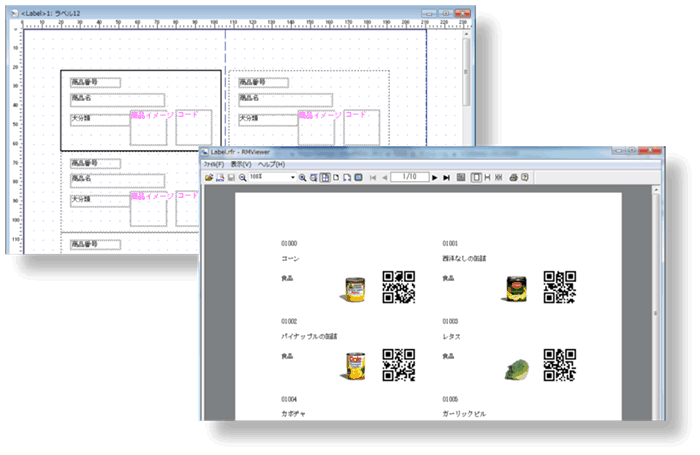Click the viewer's vertical scrollbar

pyautogui.click(x=656, y=300)
